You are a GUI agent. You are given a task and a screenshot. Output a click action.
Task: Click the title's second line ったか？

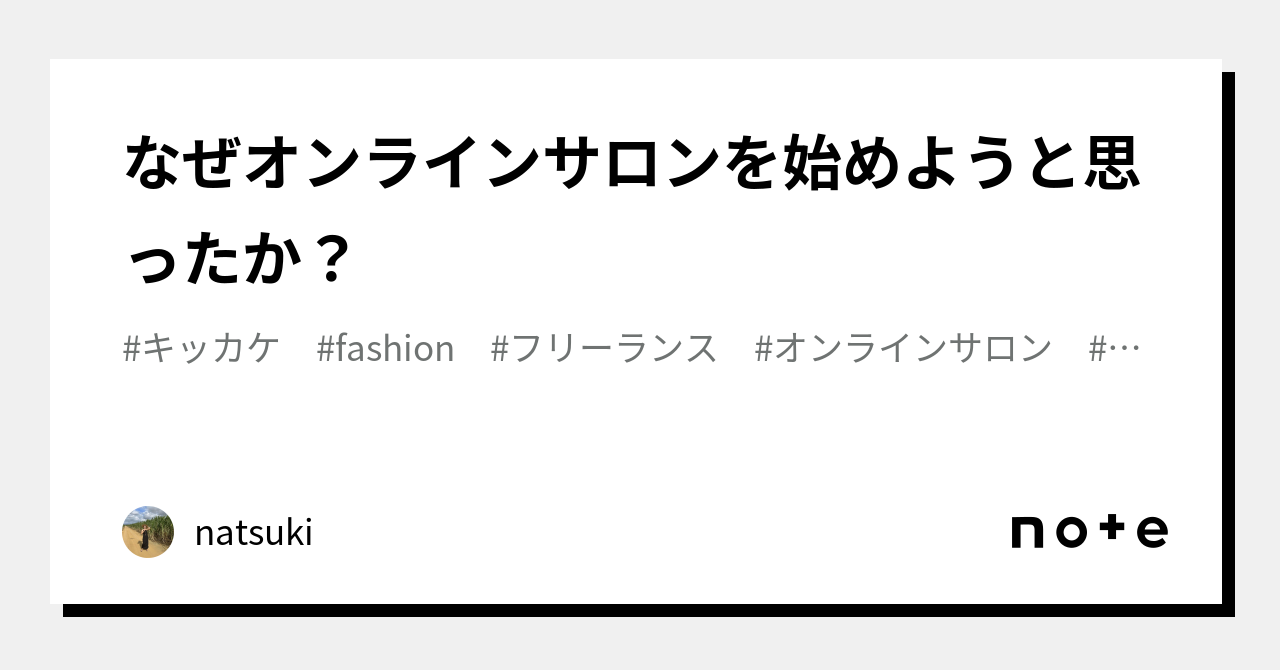point(239,259)
